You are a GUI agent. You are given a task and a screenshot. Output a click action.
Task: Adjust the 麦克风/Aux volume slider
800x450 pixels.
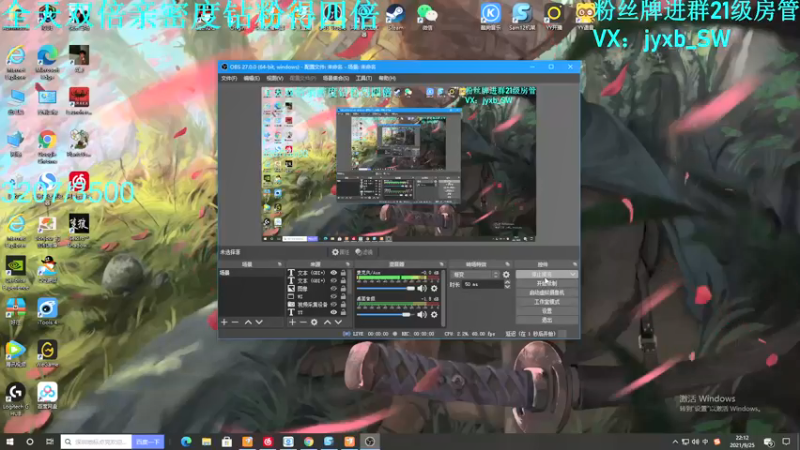coord(386,289)
